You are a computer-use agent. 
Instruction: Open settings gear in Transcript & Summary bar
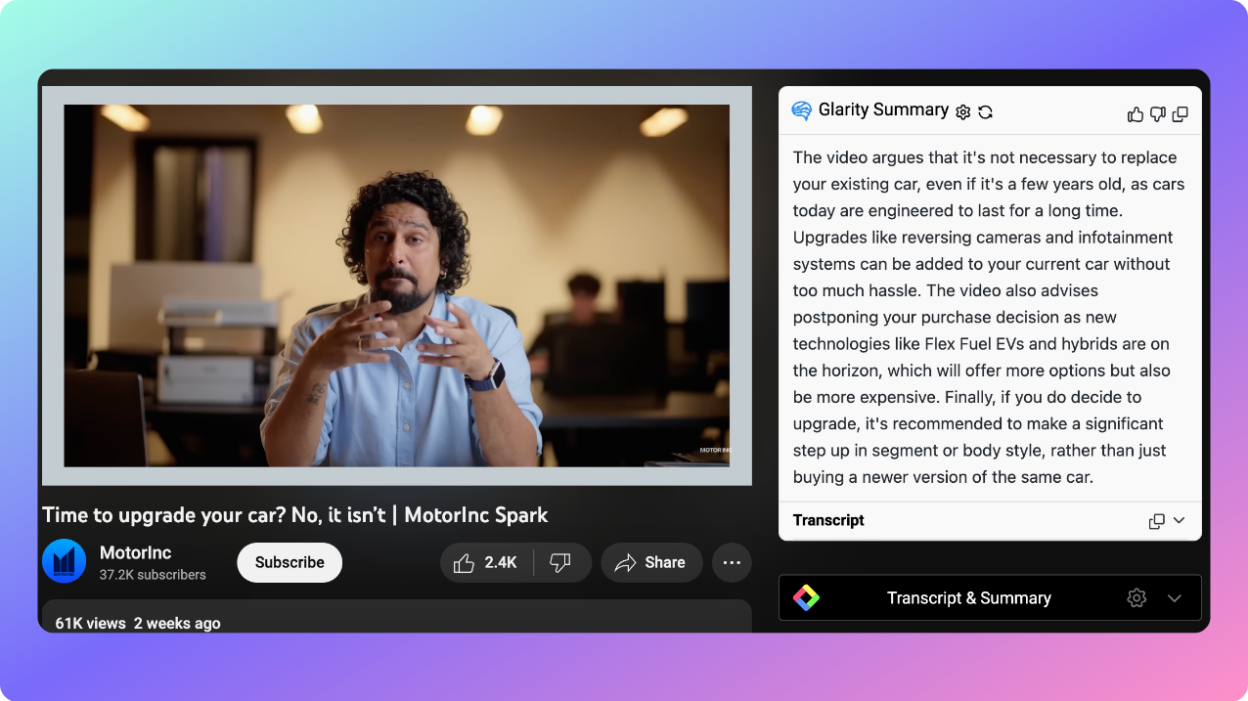pyautogui.click(x=1137, y=597)
